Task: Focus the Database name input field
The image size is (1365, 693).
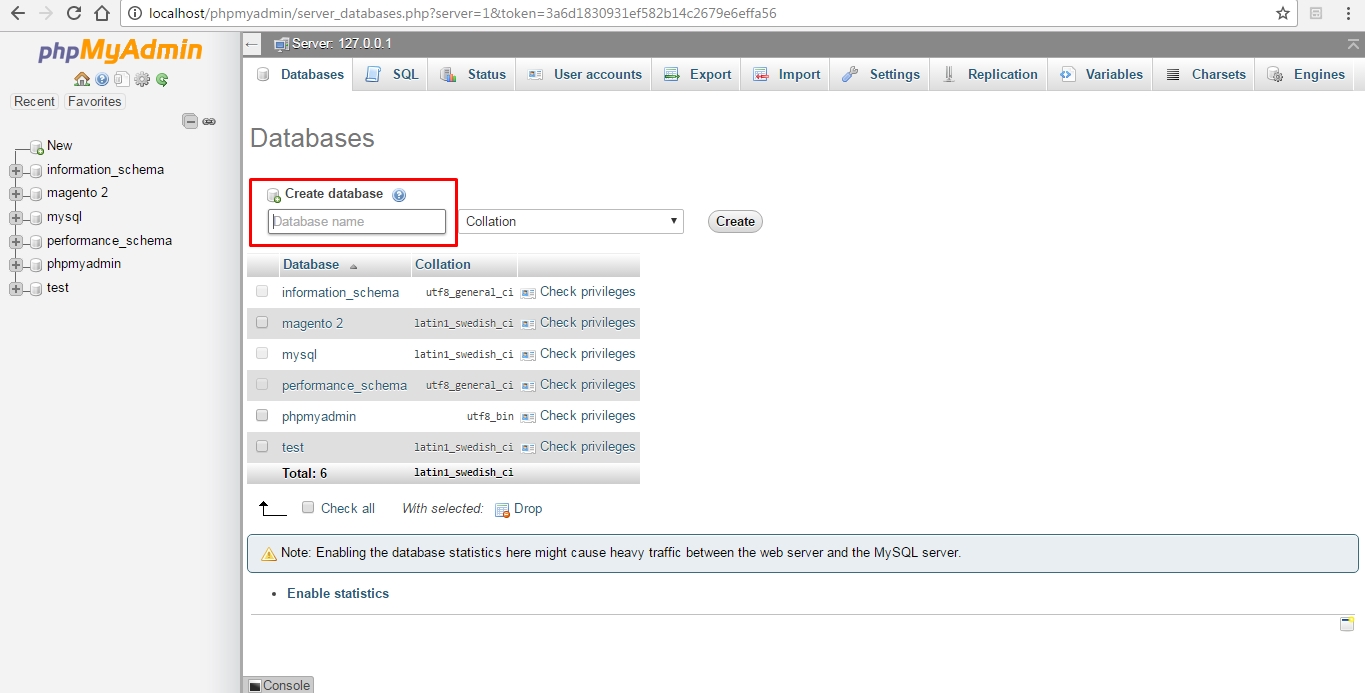Action: click(x=357, y=221)
